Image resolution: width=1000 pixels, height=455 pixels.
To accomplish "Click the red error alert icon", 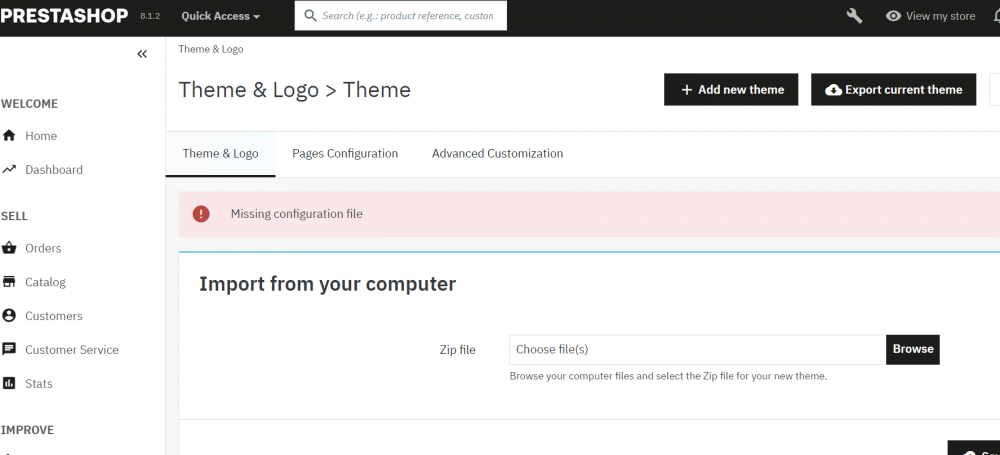I will [x=201, y=214].
